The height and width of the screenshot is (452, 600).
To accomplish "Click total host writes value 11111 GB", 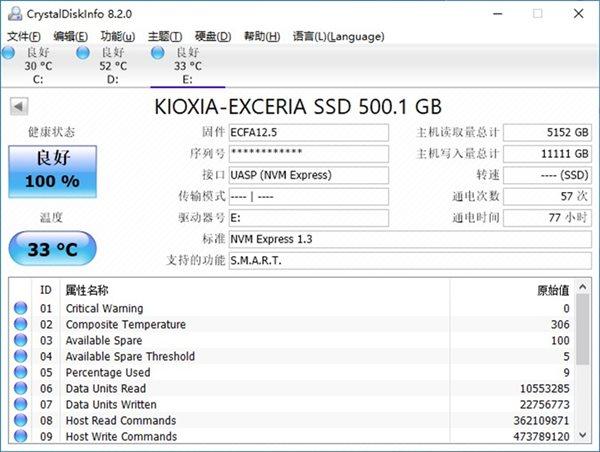I will [547, 154].
